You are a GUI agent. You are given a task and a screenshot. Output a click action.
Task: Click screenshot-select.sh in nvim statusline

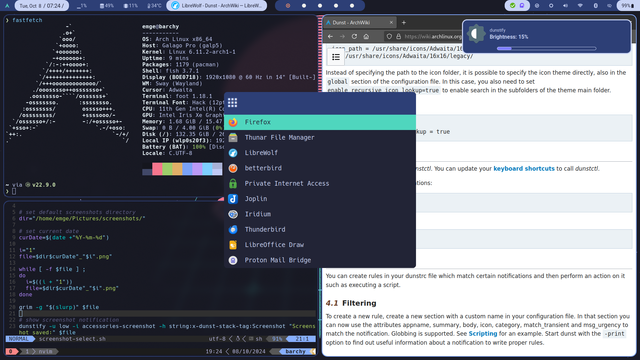point(72,339)
